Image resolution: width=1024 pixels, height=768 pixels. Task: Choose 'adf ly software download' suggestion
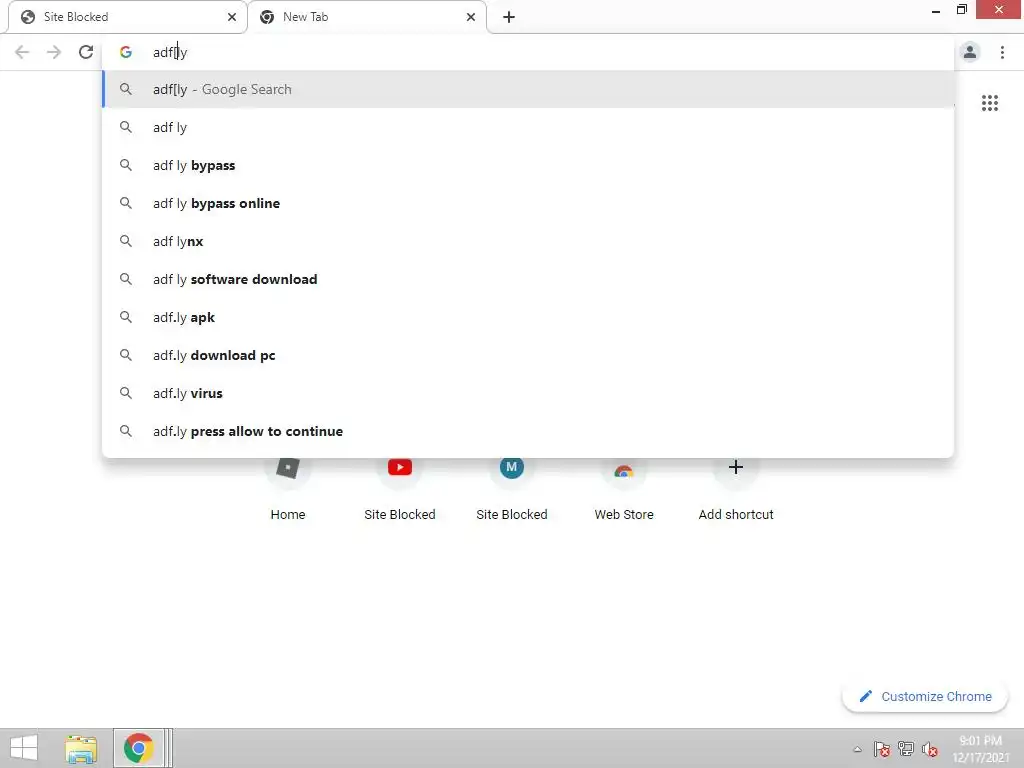[528, 279]
